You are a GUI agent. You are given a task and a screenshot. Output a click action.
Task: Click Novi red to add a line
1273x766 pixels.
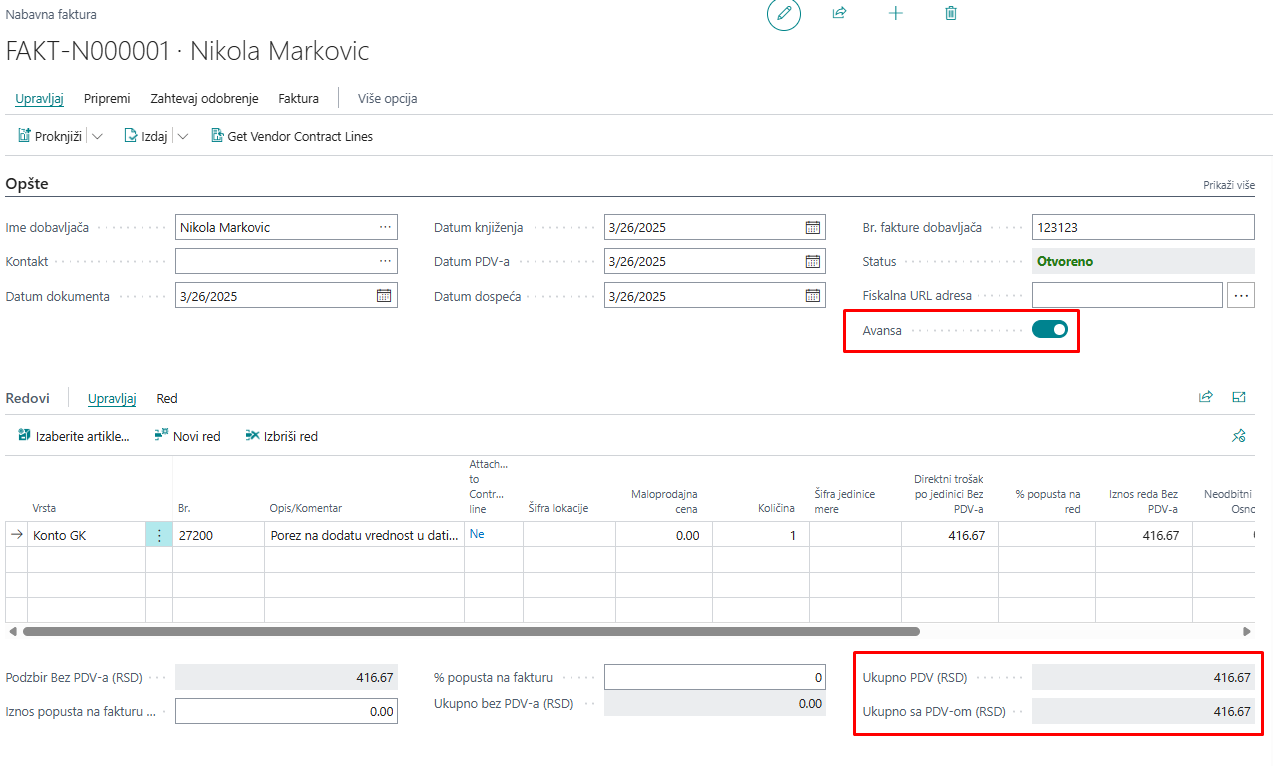[188, 436]
